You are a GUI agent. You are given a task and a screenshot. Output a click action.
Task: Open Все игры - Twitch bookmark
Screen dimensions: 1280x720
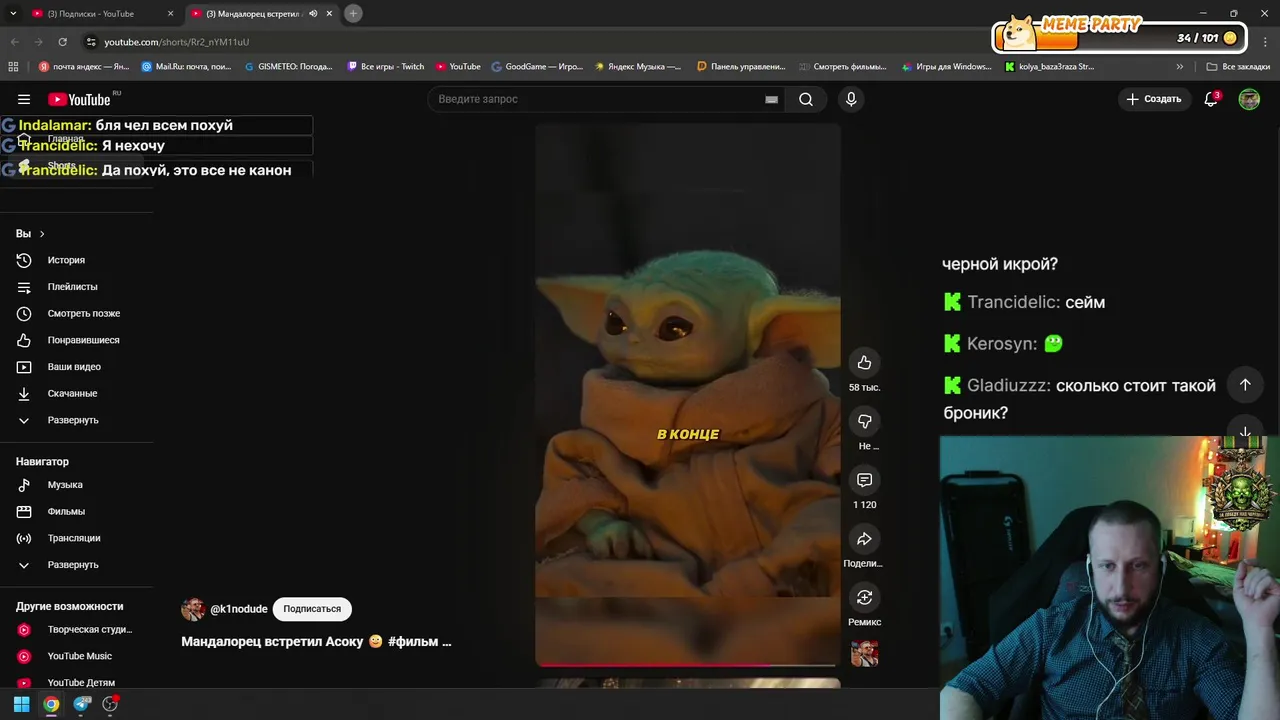[x=386, y=67]
